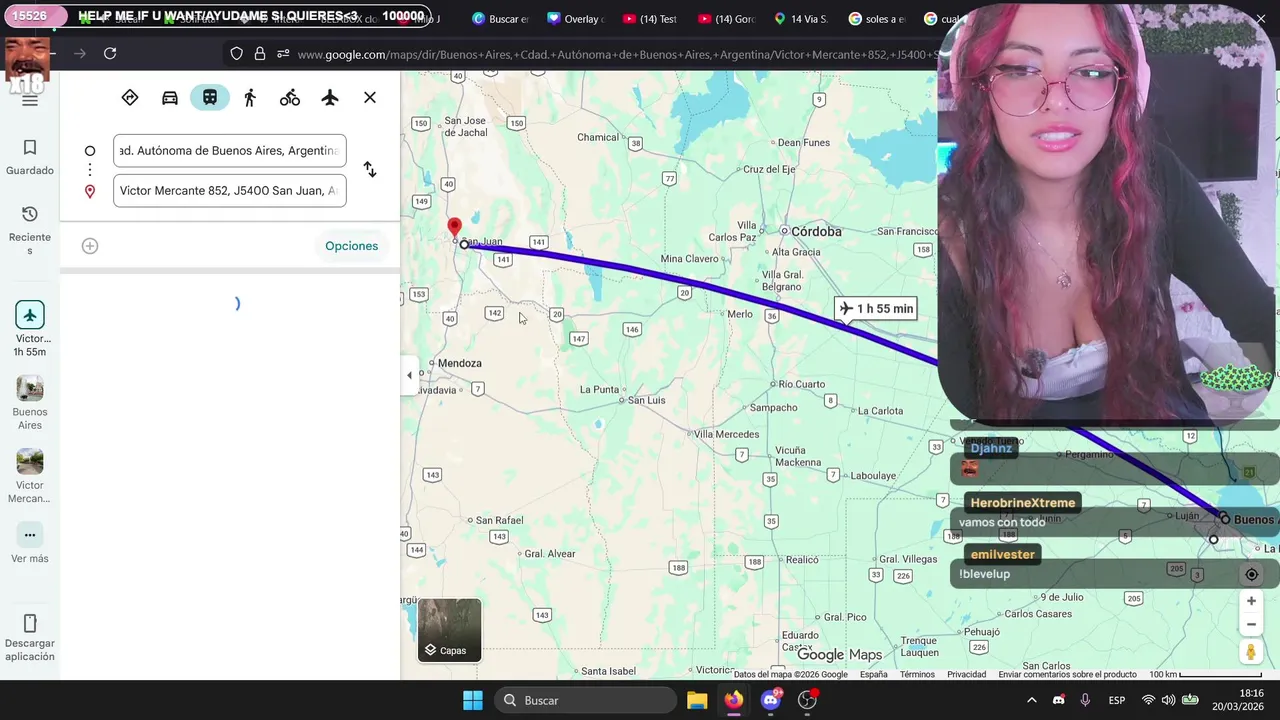Click the microphone tray icon
This screenshot has height=720, width=1280.
(x=1085, y=700)
